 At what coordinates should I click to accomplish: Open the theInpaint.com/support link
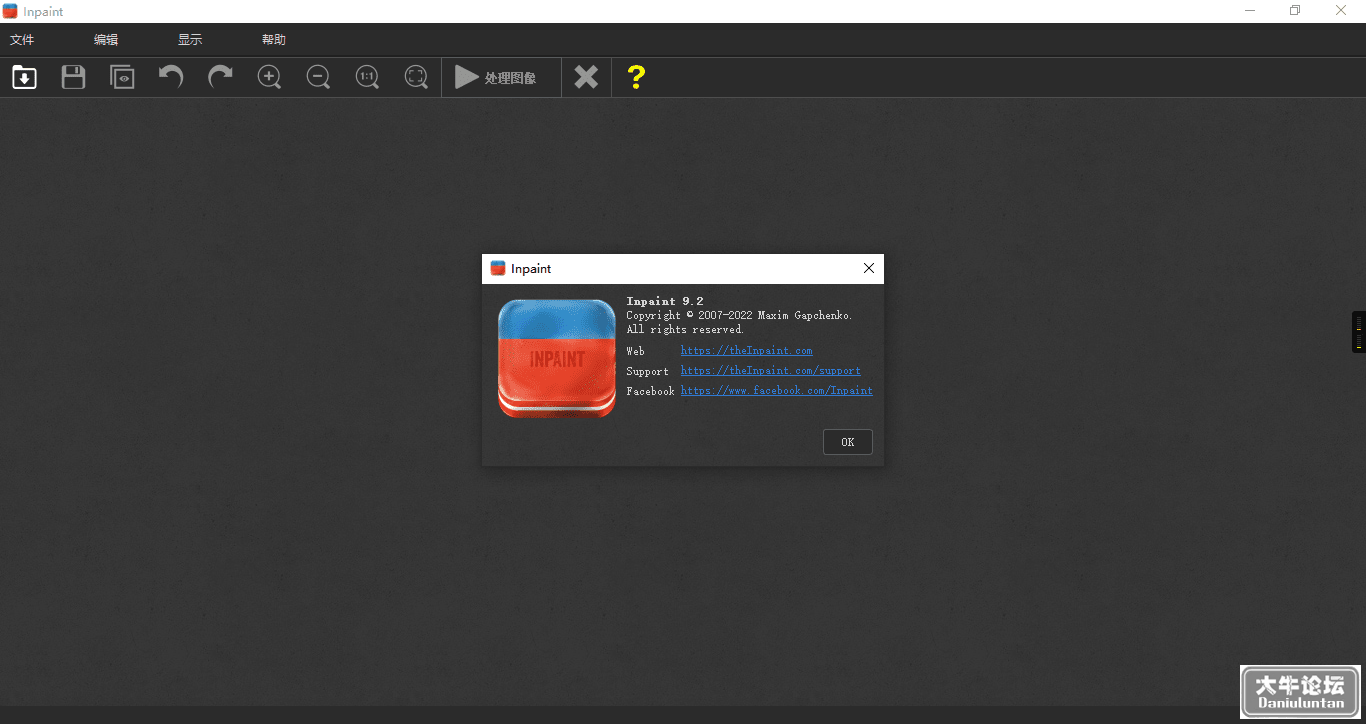[770, 371]
